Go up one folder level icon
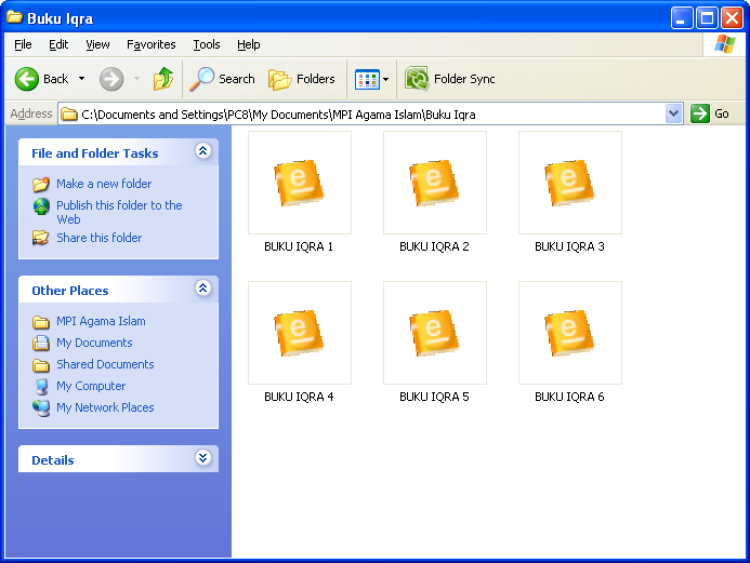Image resolution: width=750 pixels, height=563 pixels. pos(163,79)
